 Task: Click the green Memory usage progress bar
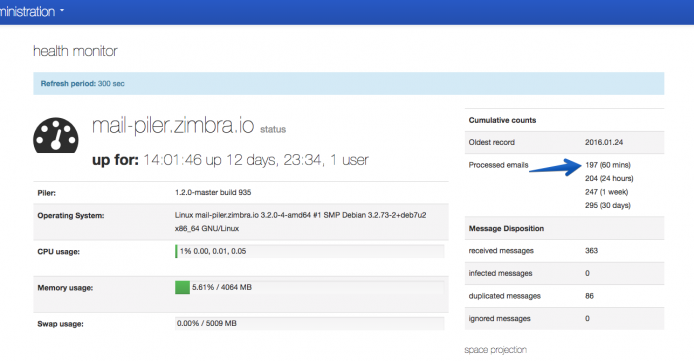pyautogui.click(x=182, y=288)
